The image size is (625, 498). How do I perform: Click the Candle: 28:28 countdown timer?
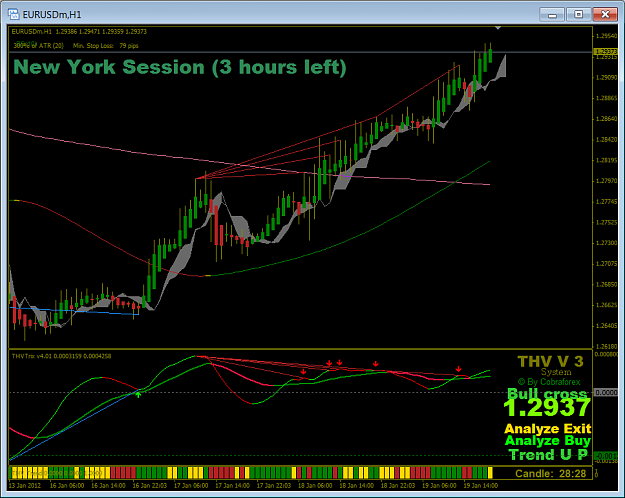[x=550, y=474]
